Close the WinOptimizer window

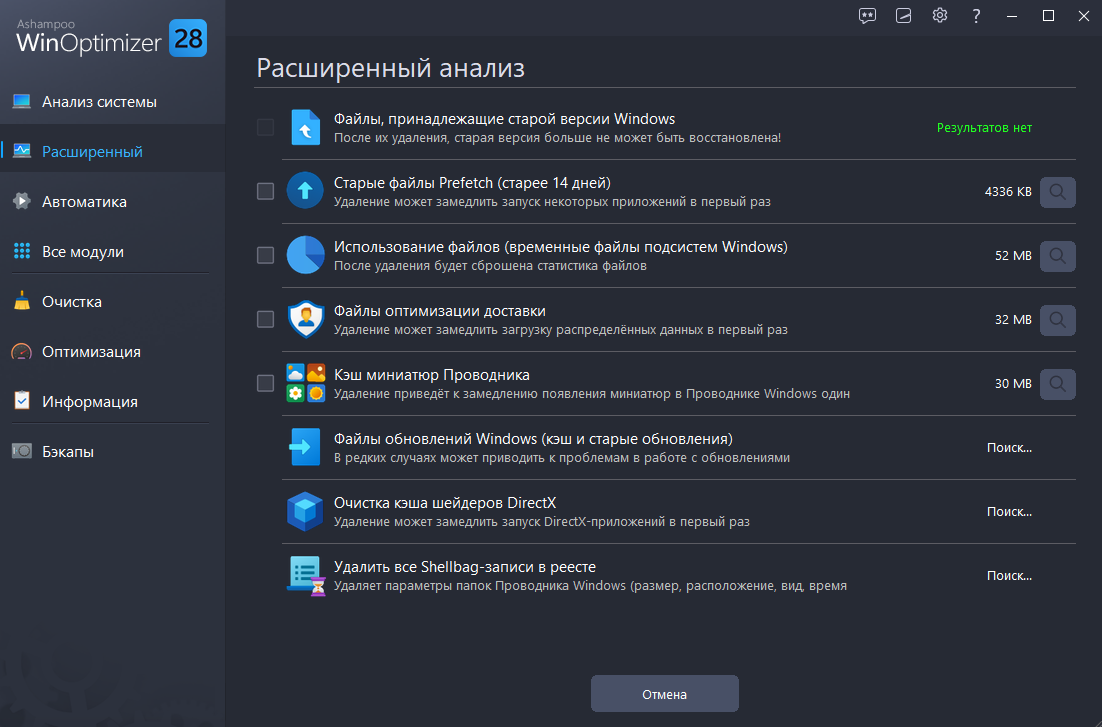click(1084, 15)
